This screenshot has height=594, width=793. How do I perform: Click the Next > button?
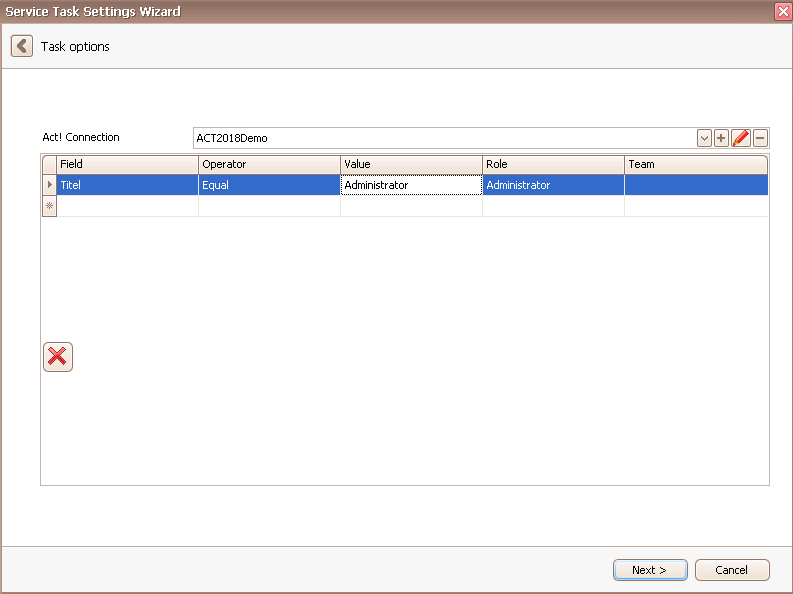point(650,570)
